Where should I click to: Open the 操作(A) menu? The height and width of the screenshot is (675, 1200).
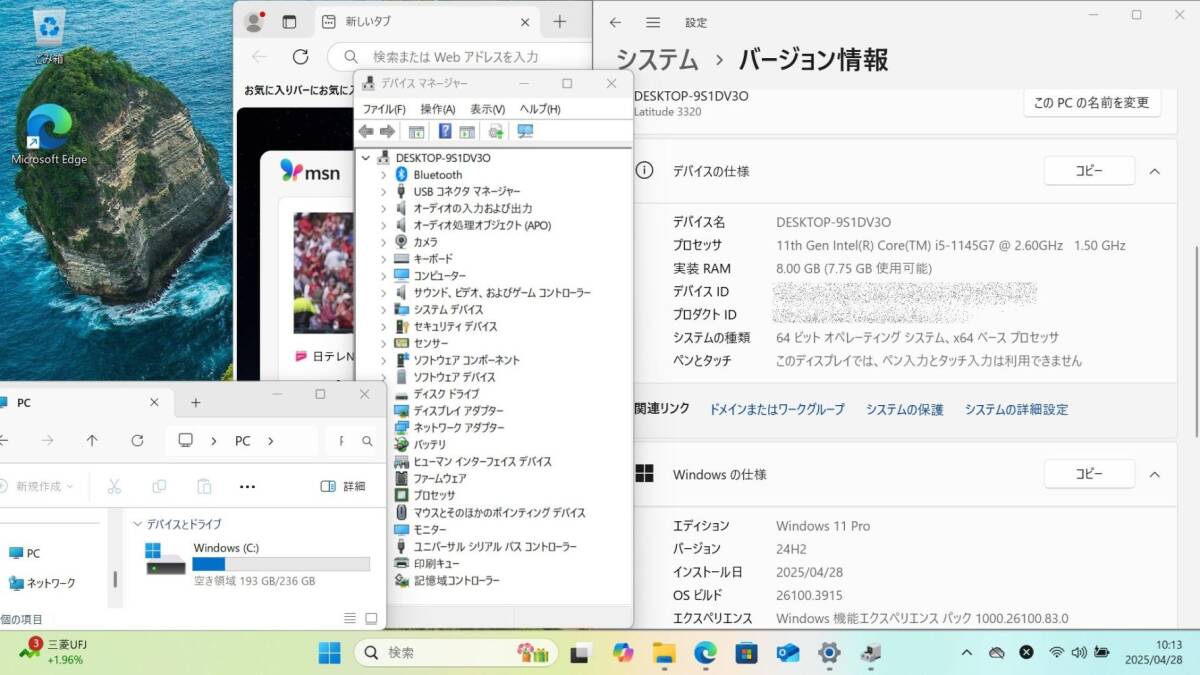tap(437, 109)
